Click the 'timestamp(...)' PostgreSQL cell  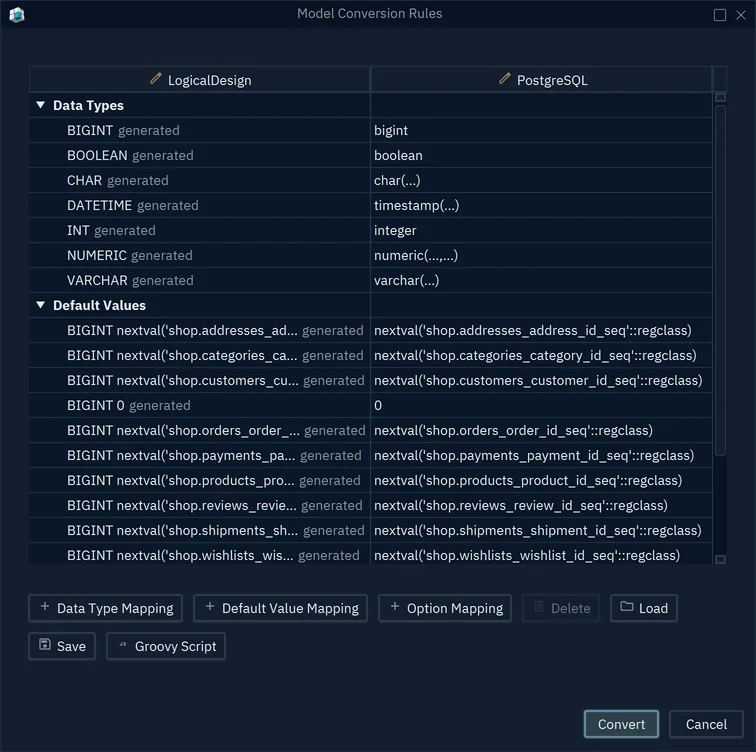[x=541, y=205]
